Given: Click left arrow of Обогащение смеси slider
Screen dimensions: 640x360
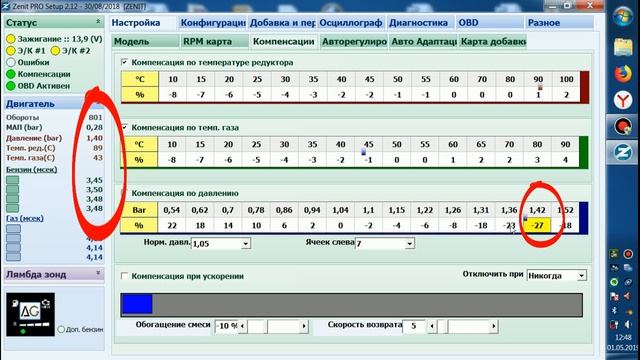Looking at the screenshot, I should coord(242,326).
